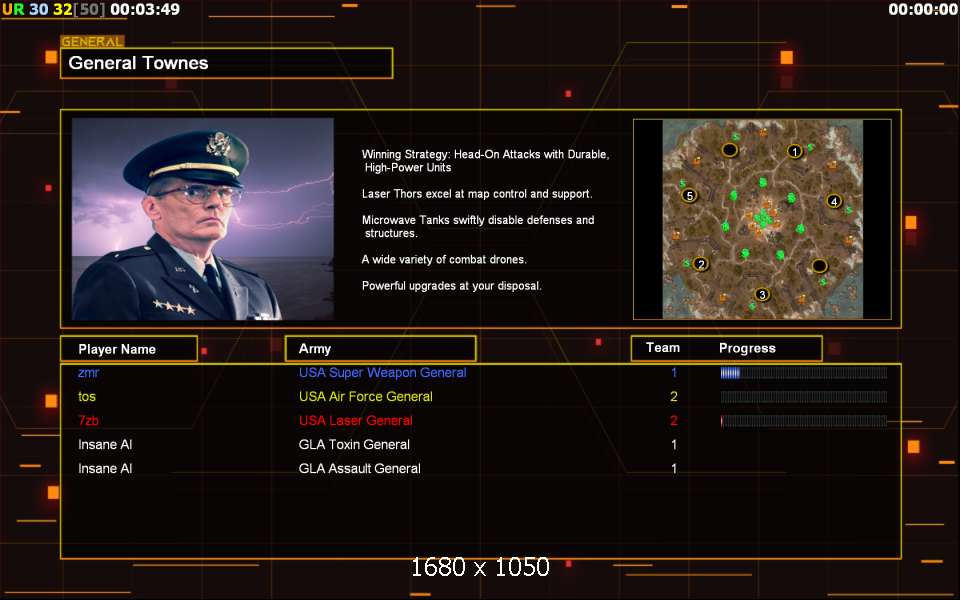Click the Army column header
Viewport: 960px width, 600px height.
click(380, 348)
